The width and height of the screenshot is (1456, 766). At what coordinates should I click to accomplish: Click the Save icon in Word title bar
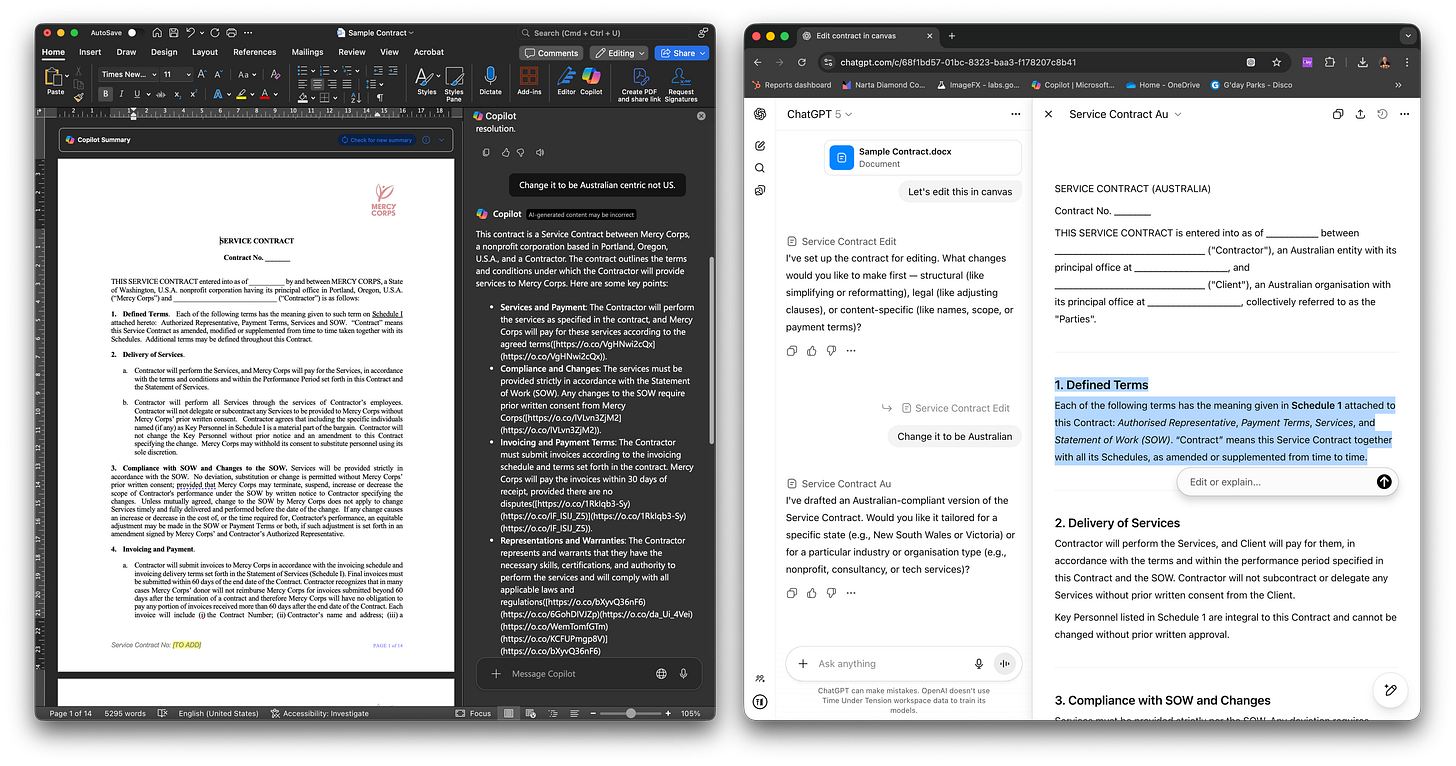point(173,33)
